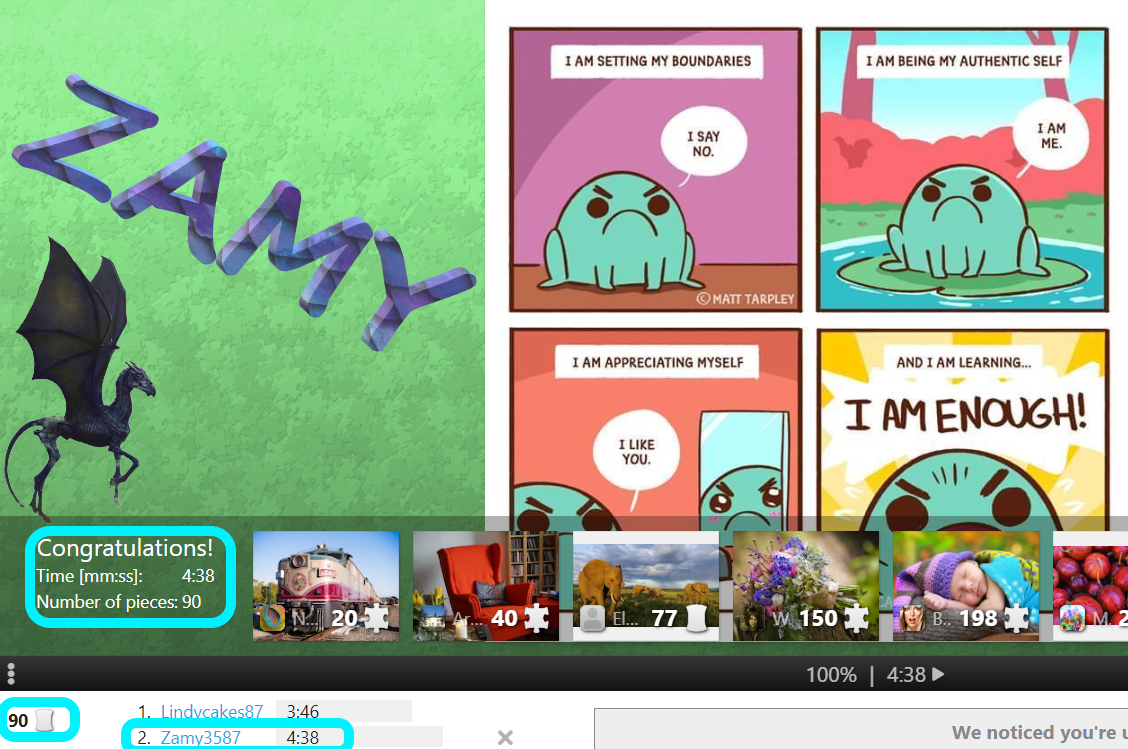
Task: Close the notice with the X icon
Action: [x=505, y=737]
